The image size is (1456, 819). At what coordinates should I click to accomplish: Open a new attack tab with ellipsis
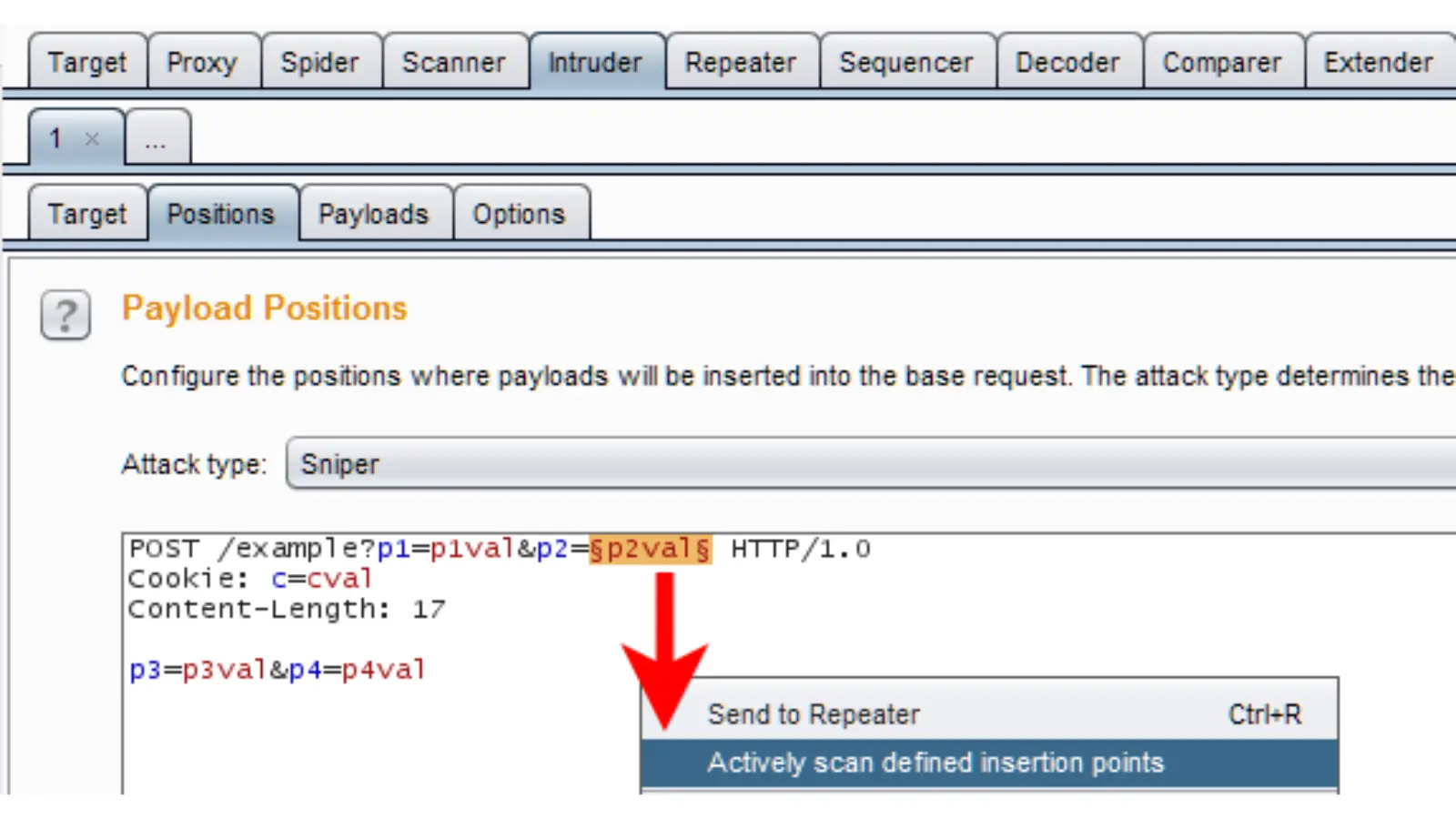point(157,139)
